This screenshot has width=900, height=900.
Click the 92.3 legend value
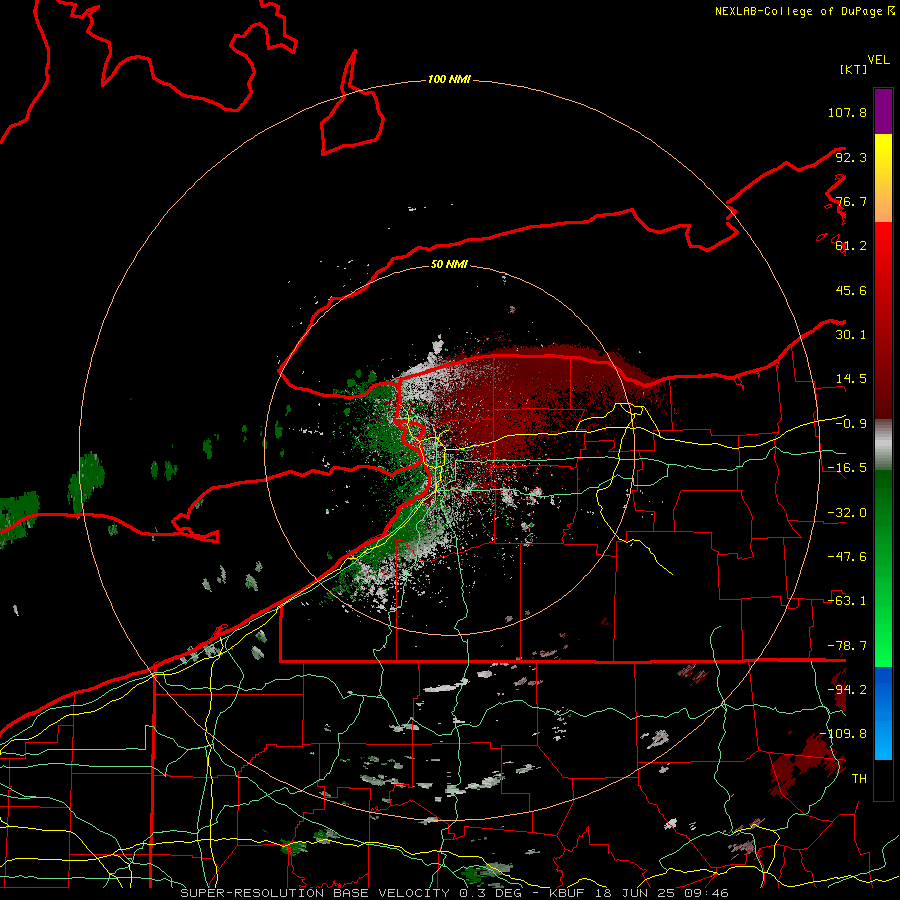click(851, 157)
